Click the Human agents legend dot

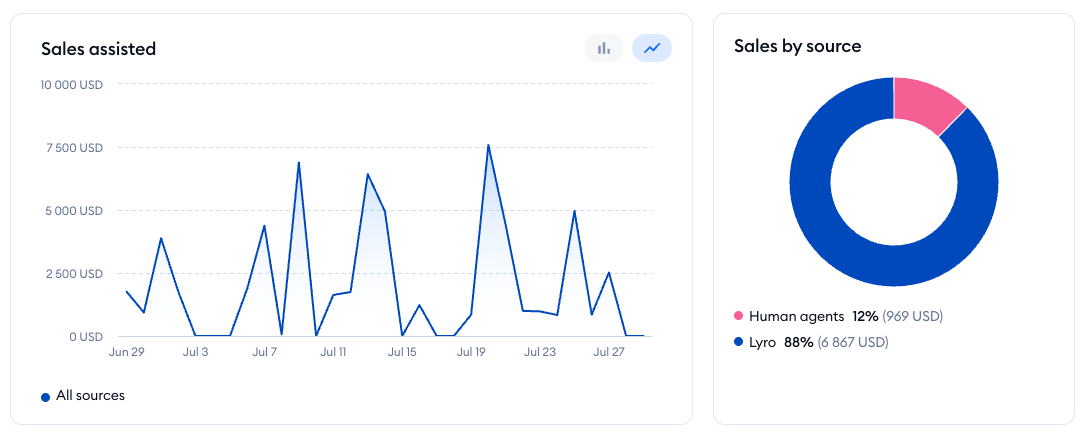[x=738, y=317]
